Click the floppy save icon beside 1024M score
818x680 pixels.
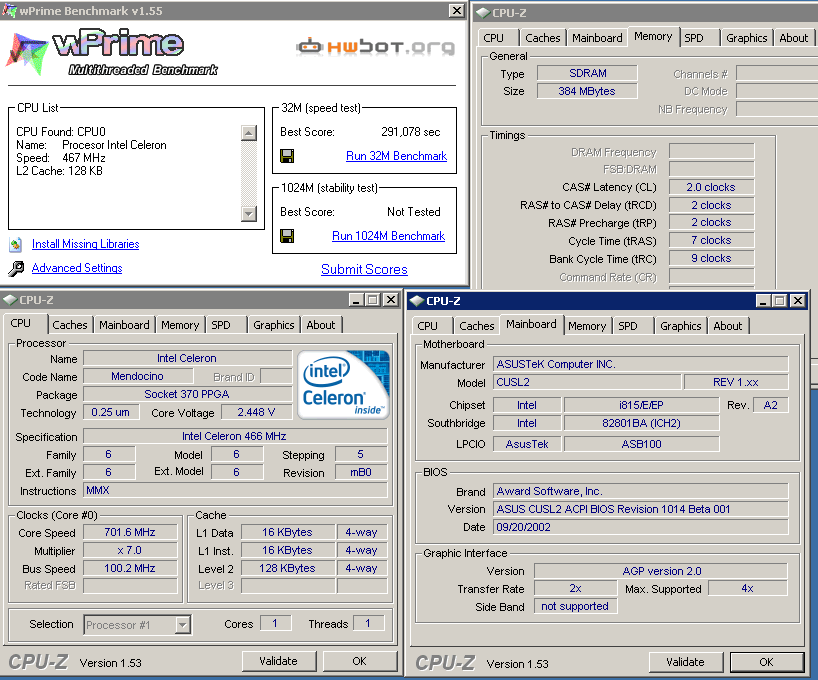click(287, 236)
